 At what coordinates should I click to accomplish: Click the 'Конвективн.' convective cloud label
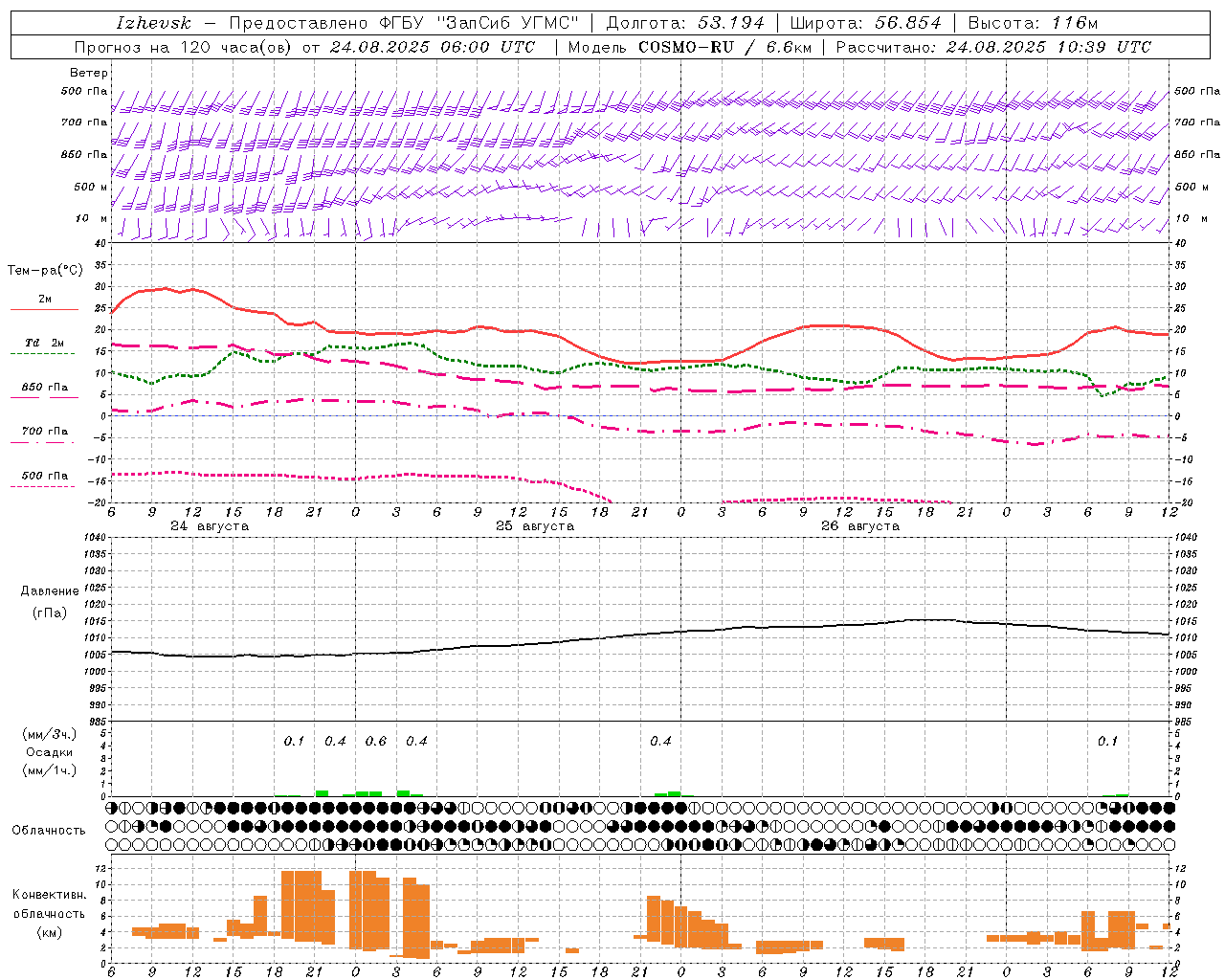(x=50, y=895)
